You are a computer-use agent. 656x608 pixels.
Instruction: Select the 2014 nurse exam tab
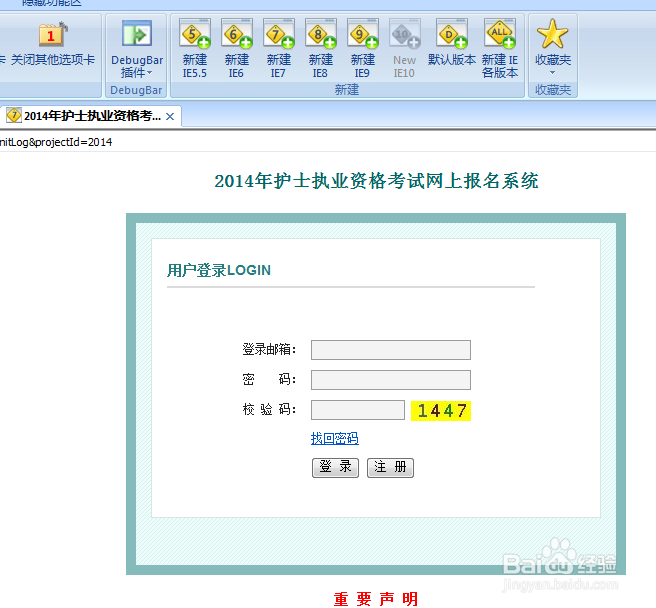click(91, 115)
